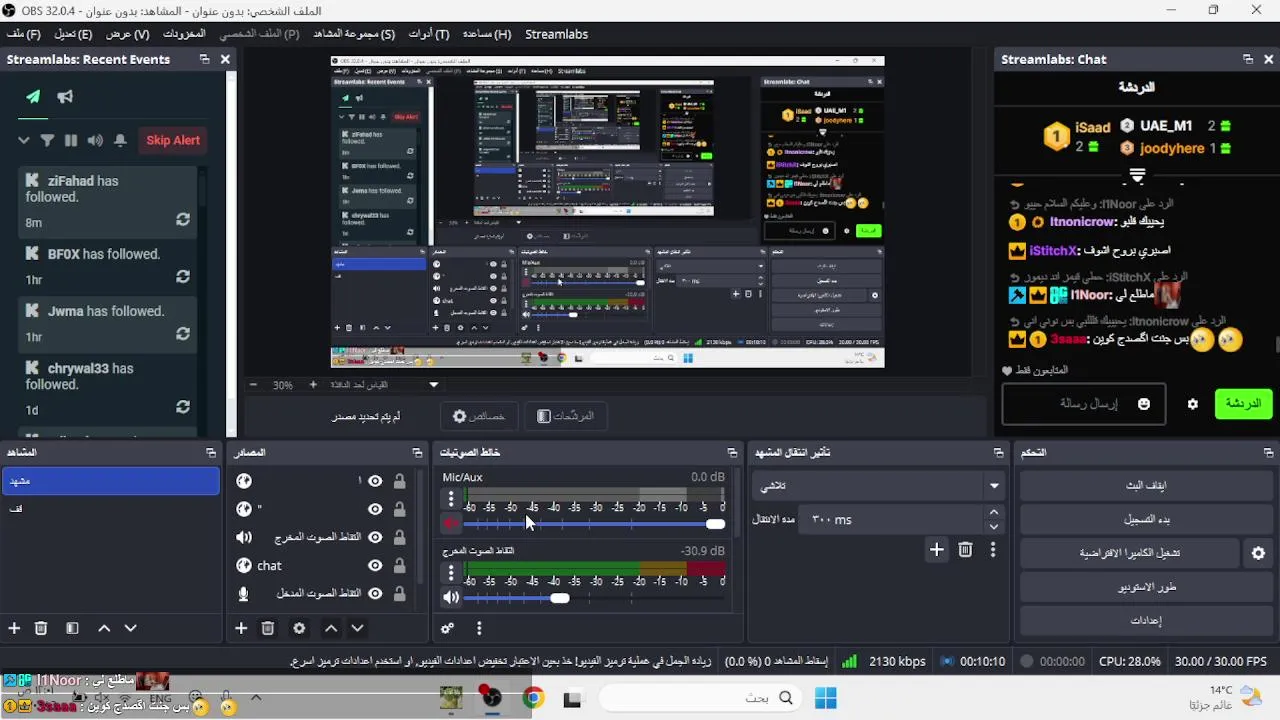Hide the audio input capture source

[x=375, y=593]
